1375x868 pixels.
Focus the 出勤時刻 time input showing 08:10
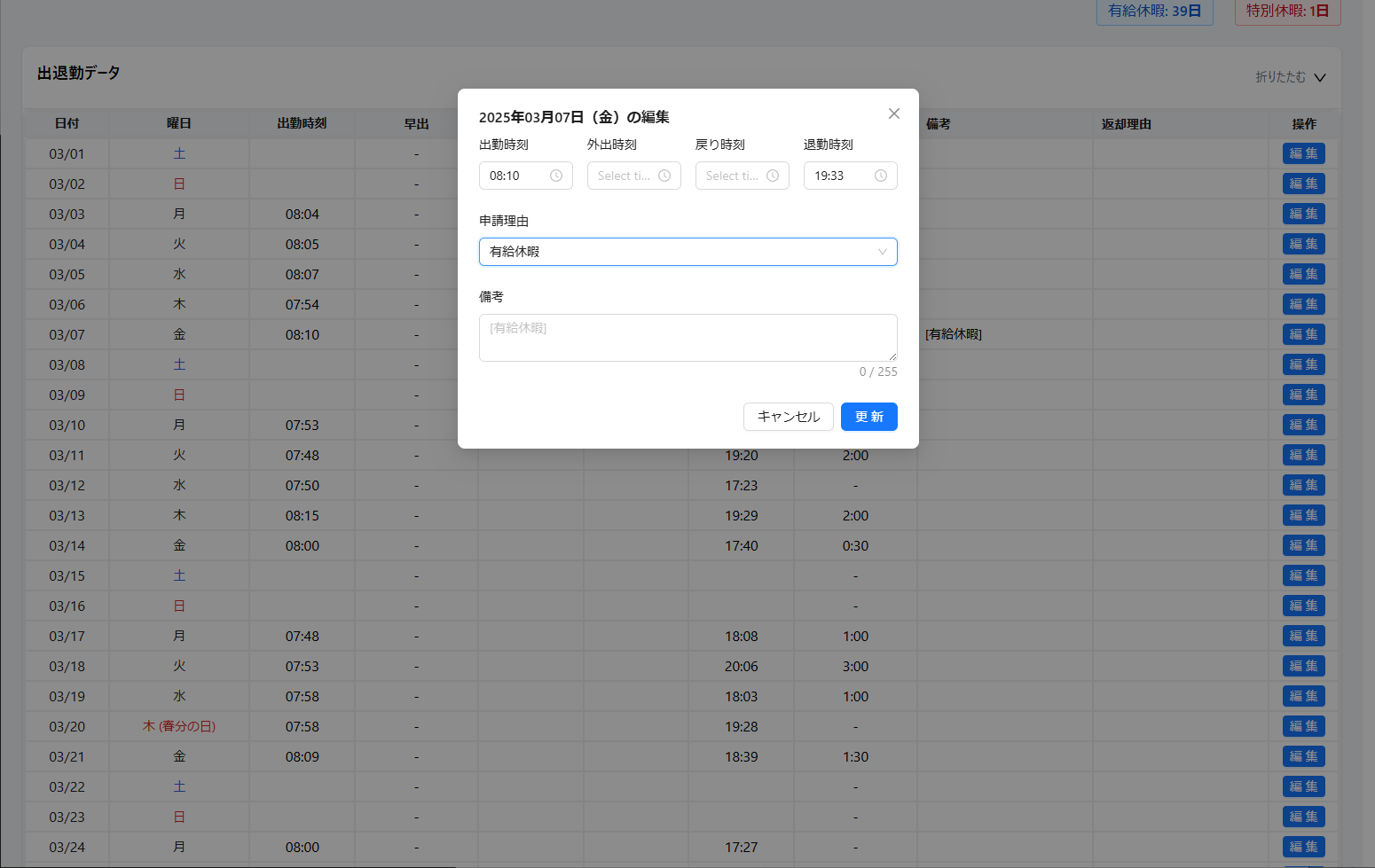coord(516,176)
